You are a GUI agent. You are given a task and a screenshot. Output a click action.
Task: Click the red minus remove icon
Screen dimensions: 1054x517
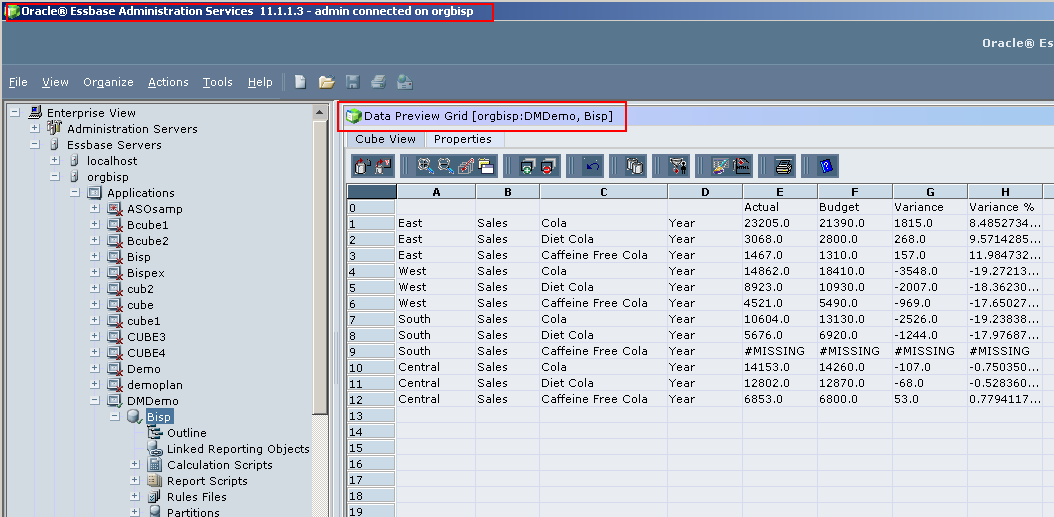click(x=549, y=166)
